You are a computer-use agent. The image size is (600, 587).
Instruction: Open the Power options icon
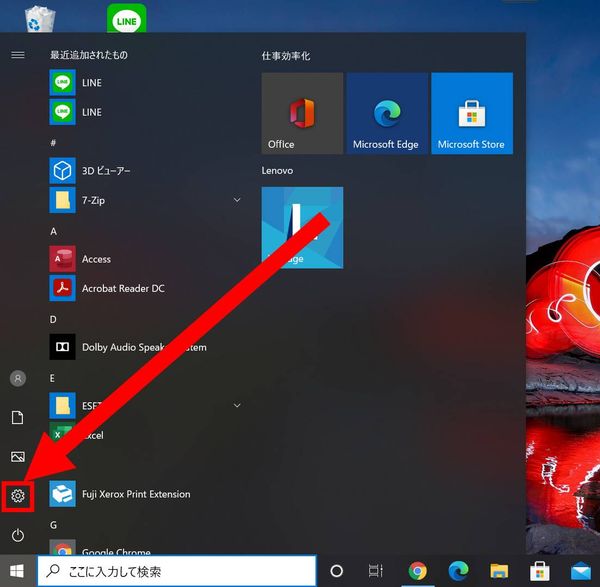click(x=18, y=535)
